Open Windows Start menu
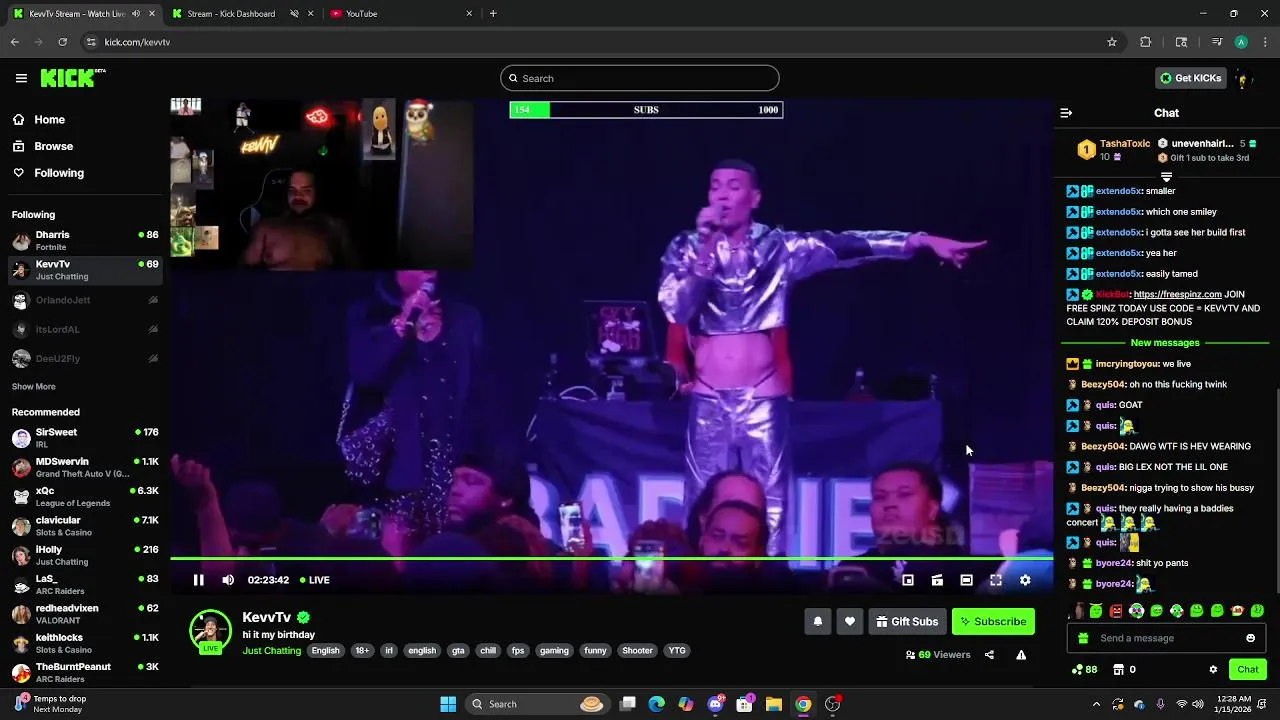Screen dimensions: 1280x720 (x=448, y=704)
